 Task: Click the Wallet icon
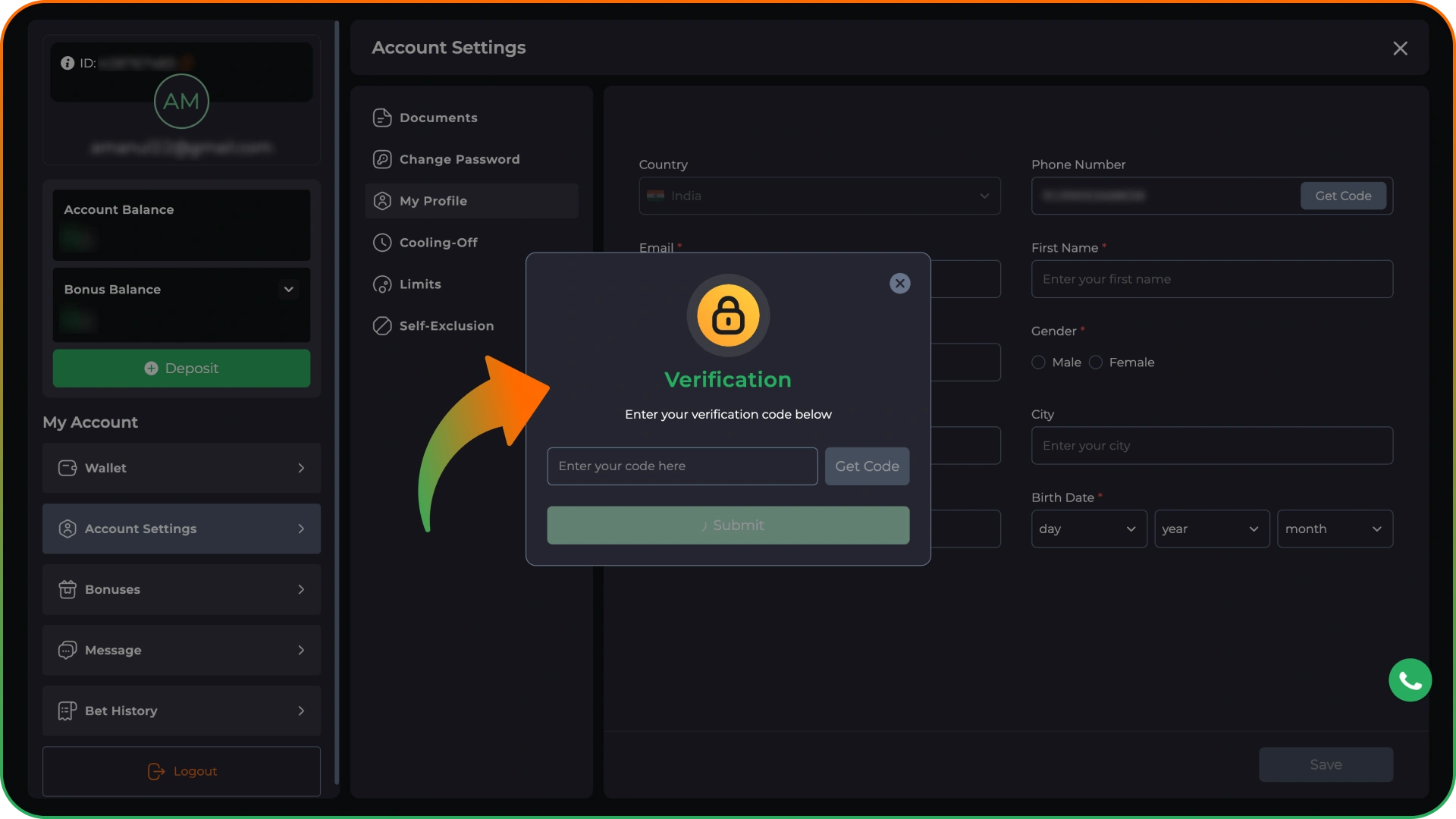pyautogui.click(x=67, y=468)
